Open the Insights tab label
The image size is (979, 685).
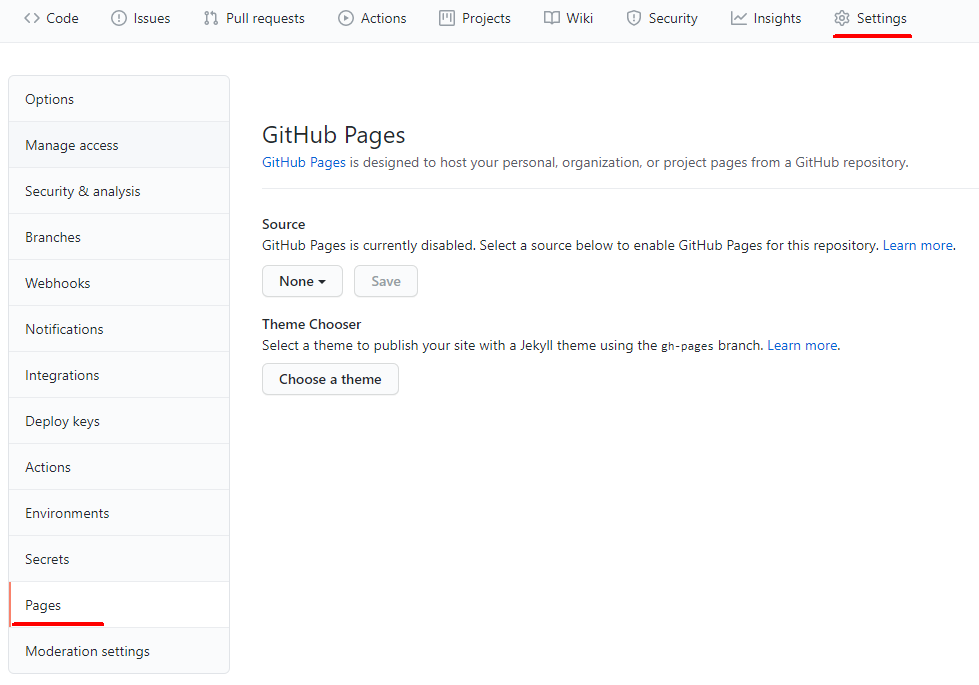pos(777,19)
